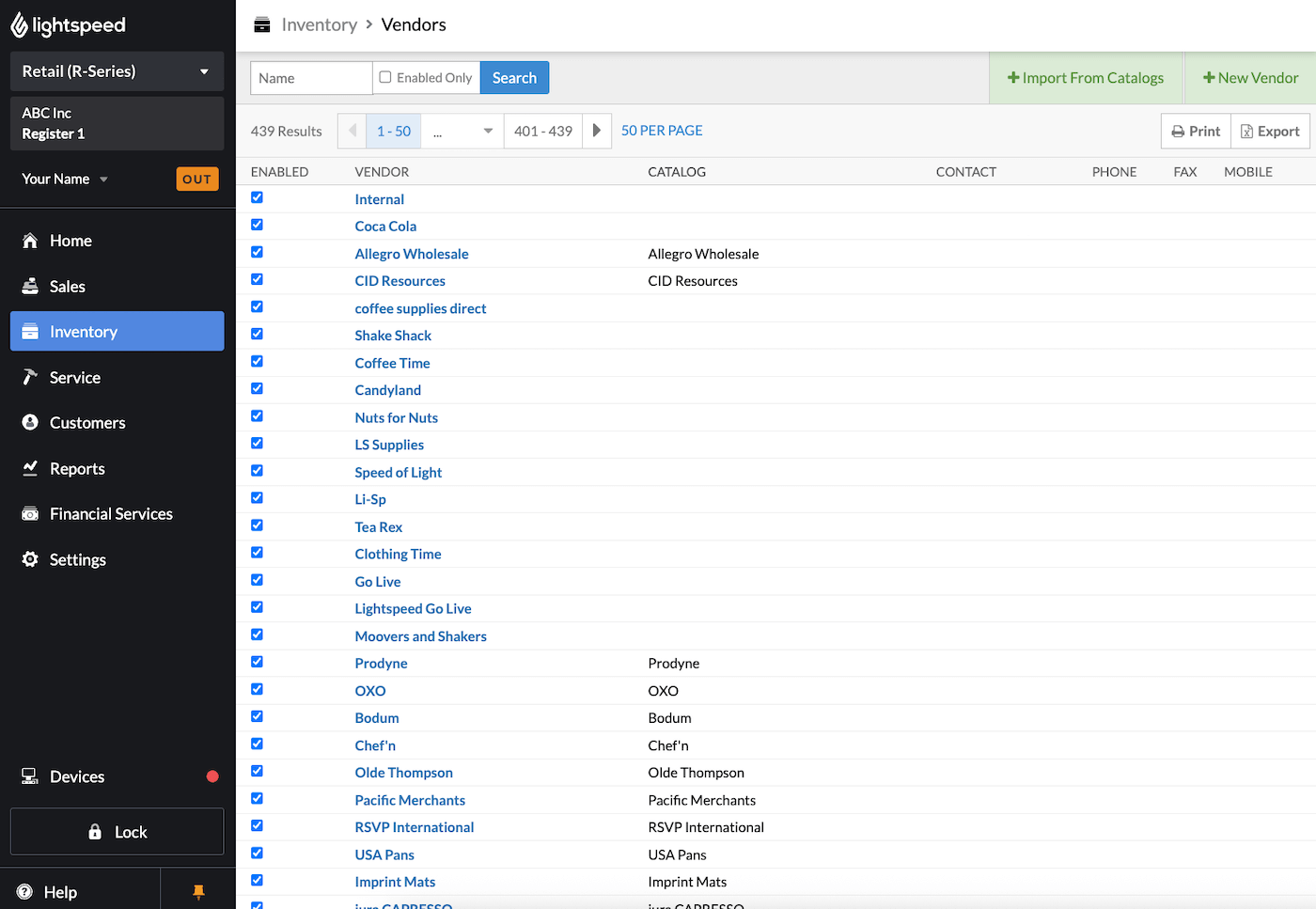Open the Help menu at the bottom
The image size is (1316, 909).
(x=60, y=891)
